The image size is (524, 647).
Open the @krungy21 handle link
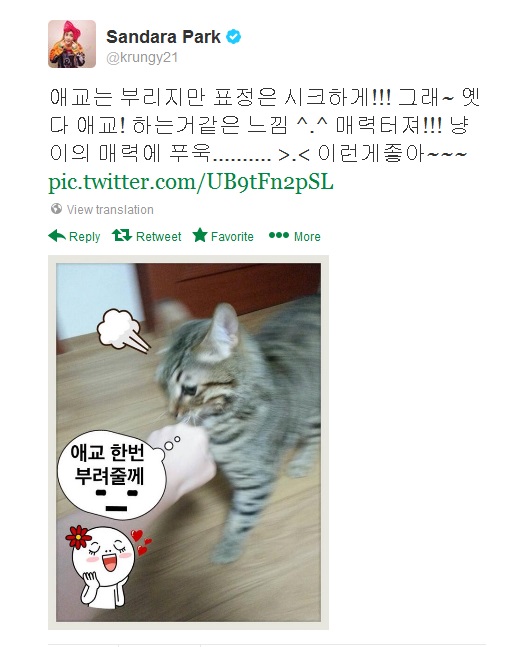click(x=142, y=58)
